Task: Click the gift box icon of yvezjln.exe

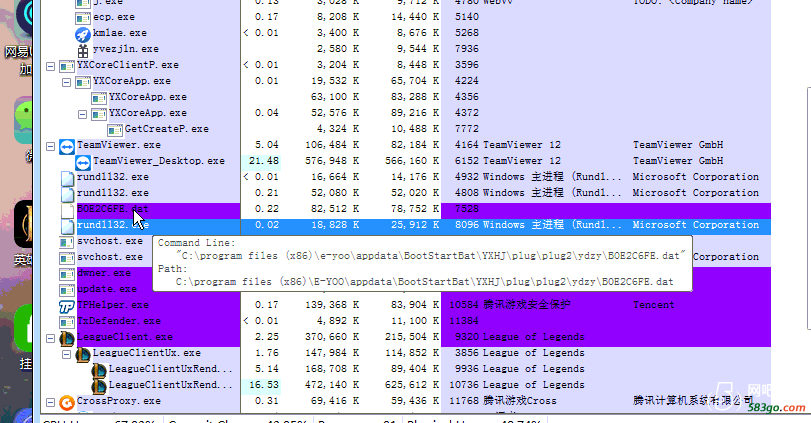Action: (83, 50)
